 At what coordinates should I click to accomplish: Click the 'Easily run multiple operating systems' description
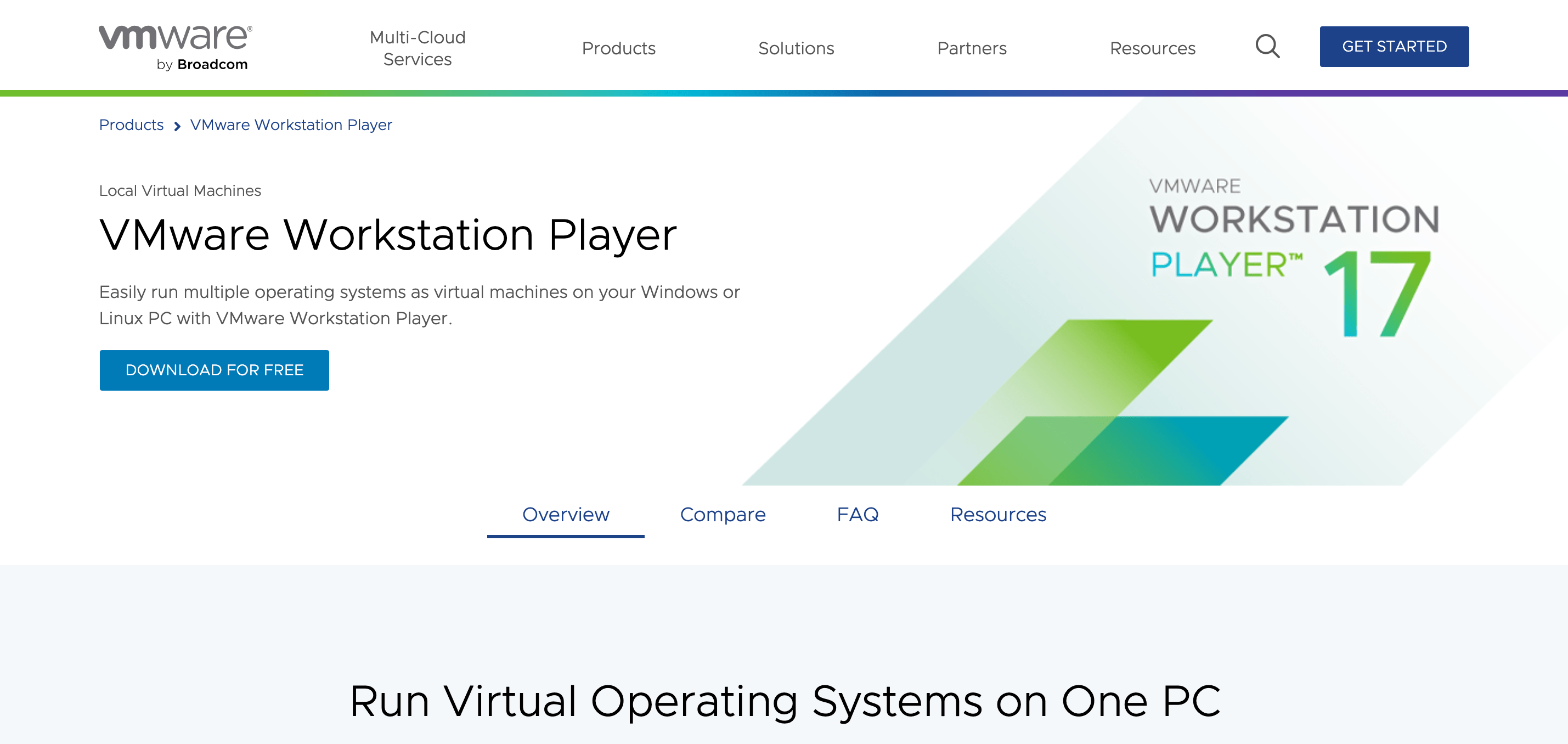click(x=419, y=305)
